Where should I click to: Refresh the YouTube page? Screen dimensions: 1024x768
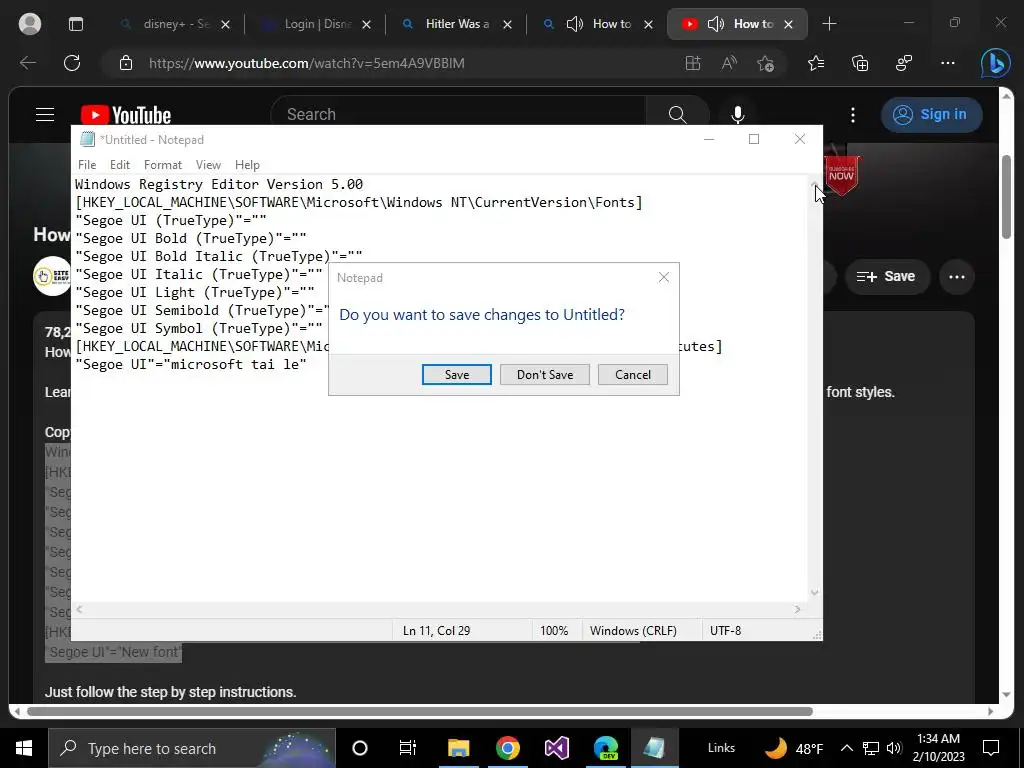pyautogui.click(x=72, y=63)
